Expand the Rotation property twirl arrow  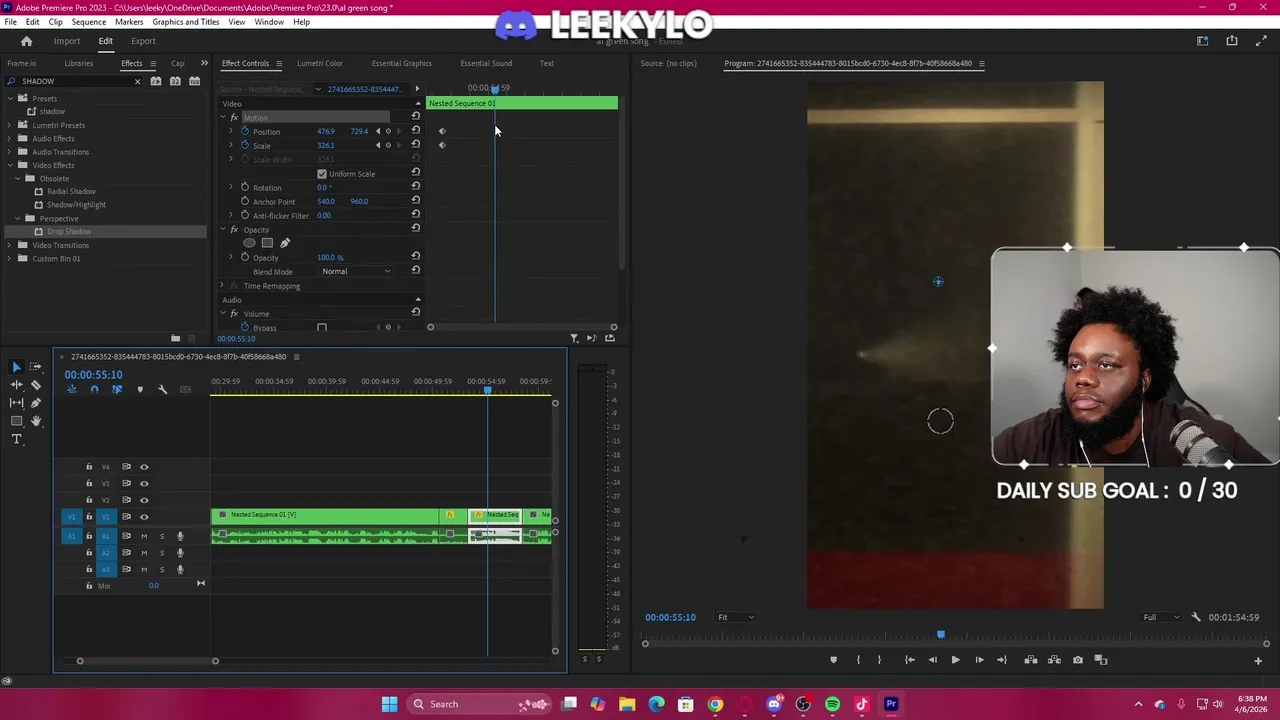tap(231, 187)
